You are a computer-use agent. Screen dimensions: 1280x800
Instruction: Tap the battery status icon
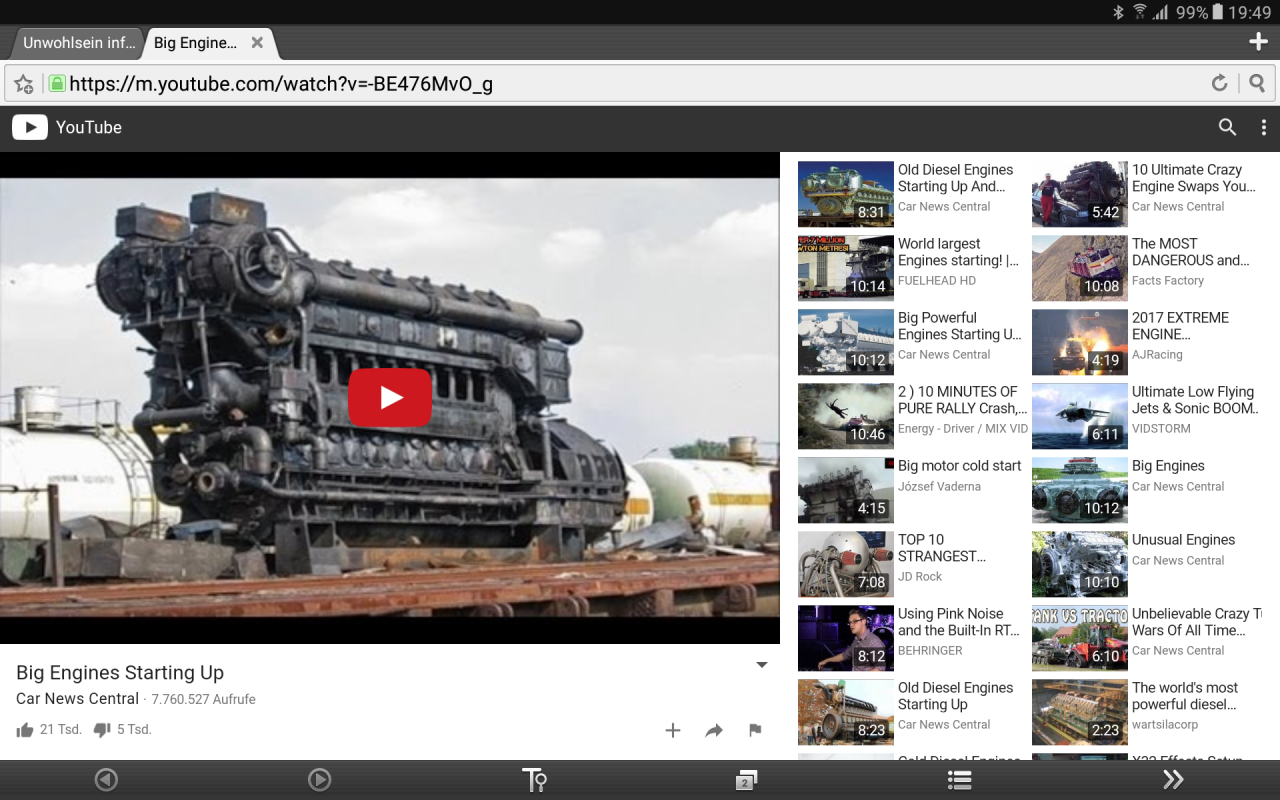(x=1217, y=12)
